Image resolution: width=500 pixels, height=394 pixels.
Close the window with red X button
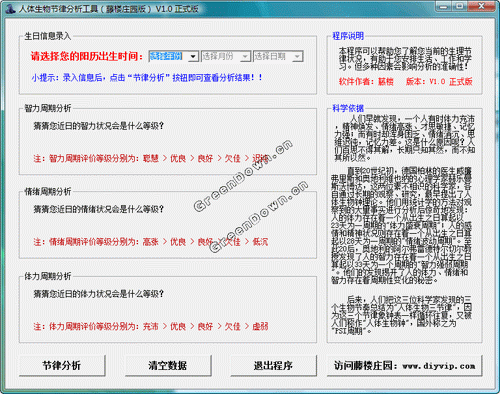[x=481, y=6]
